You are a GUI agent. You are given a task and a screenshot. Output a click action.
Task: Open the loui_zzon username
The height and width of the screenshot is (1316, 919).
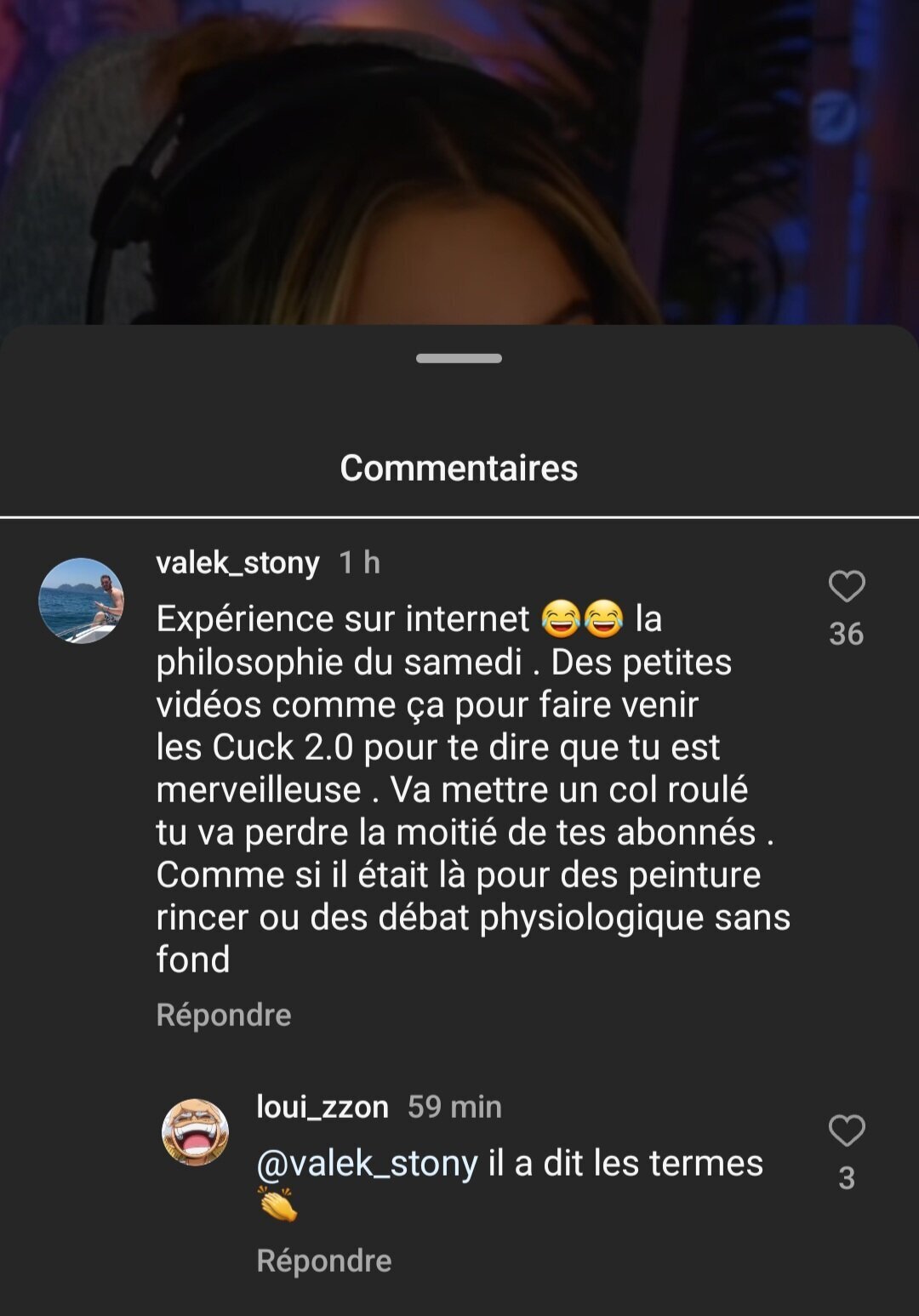pos(323,1107)
